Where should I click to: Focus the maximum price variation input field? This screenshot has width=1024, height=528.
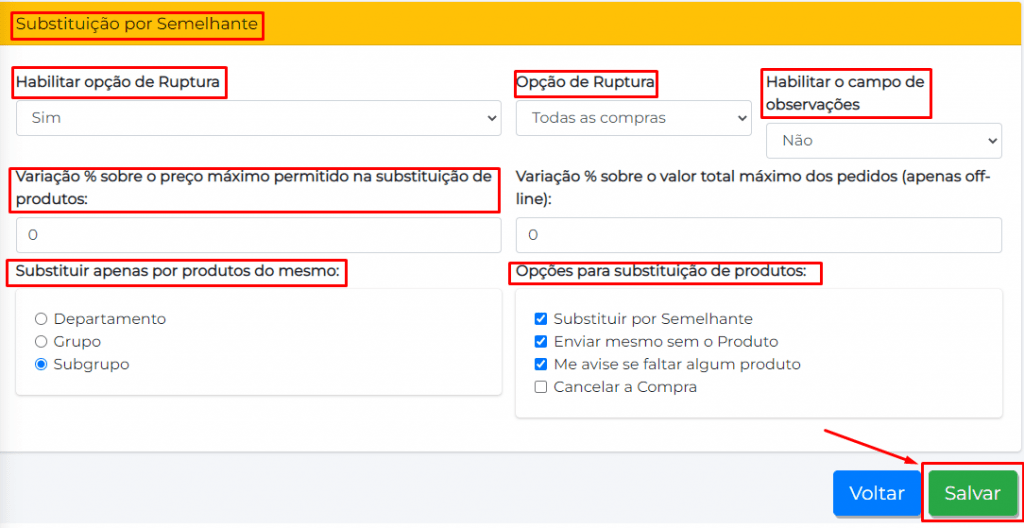point(258,235)
